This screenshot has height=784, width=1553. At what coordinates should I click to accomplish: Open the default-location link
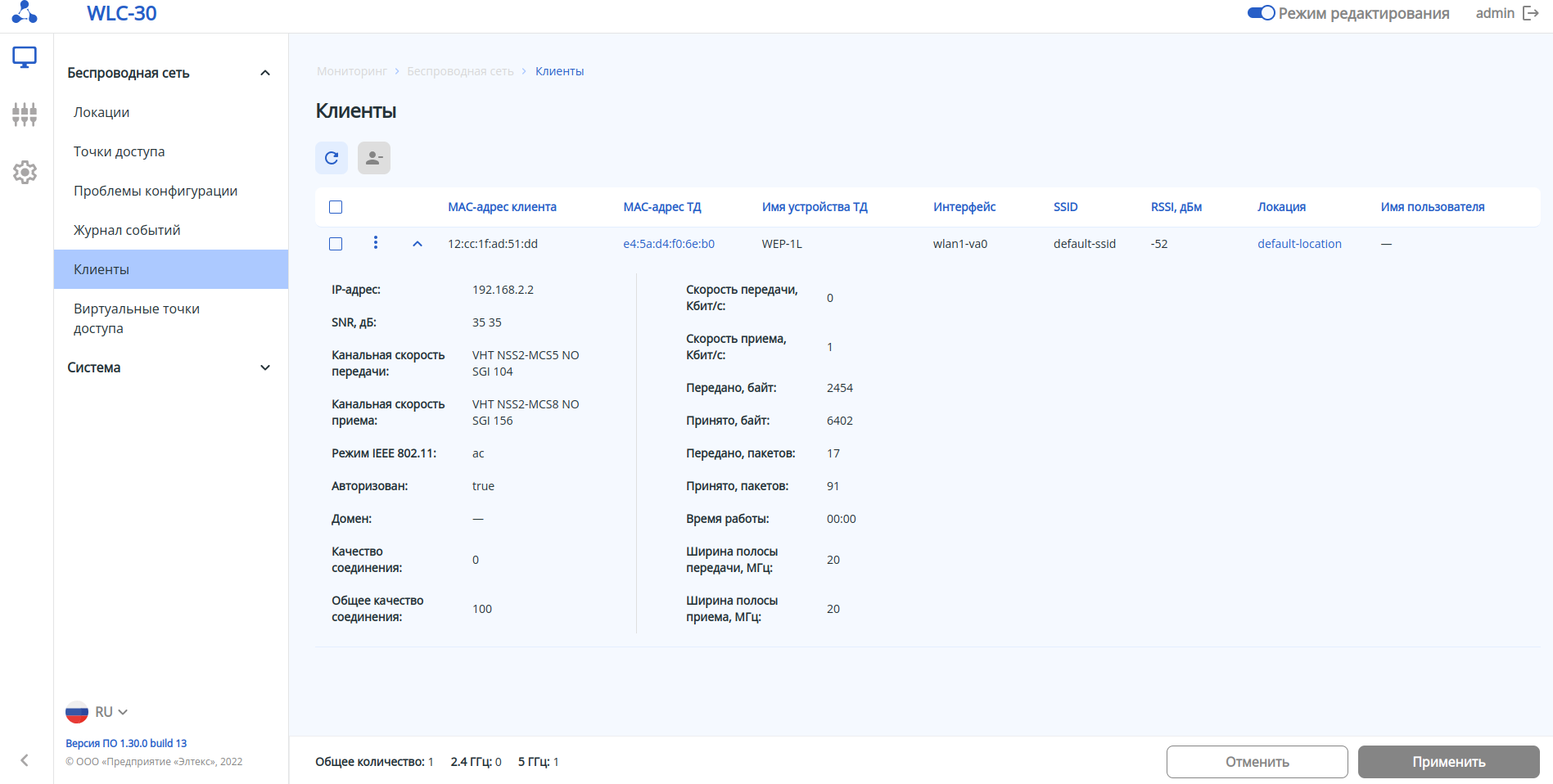(x=1299, y=244)
